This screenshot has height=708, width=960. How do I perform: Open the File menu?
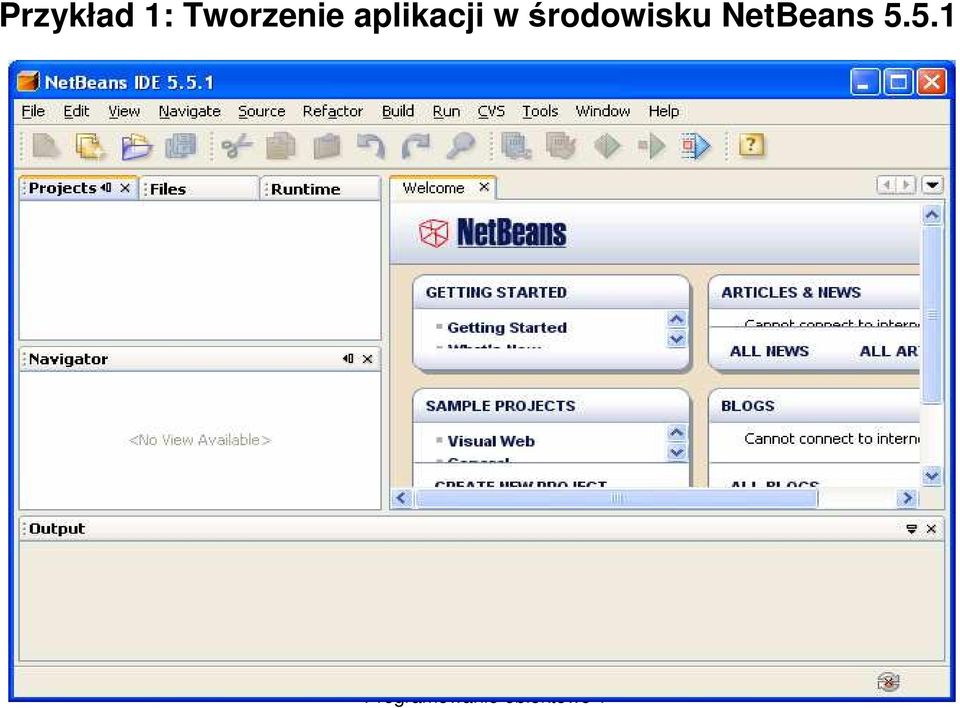pyautogui.click(x=33, y=111)
